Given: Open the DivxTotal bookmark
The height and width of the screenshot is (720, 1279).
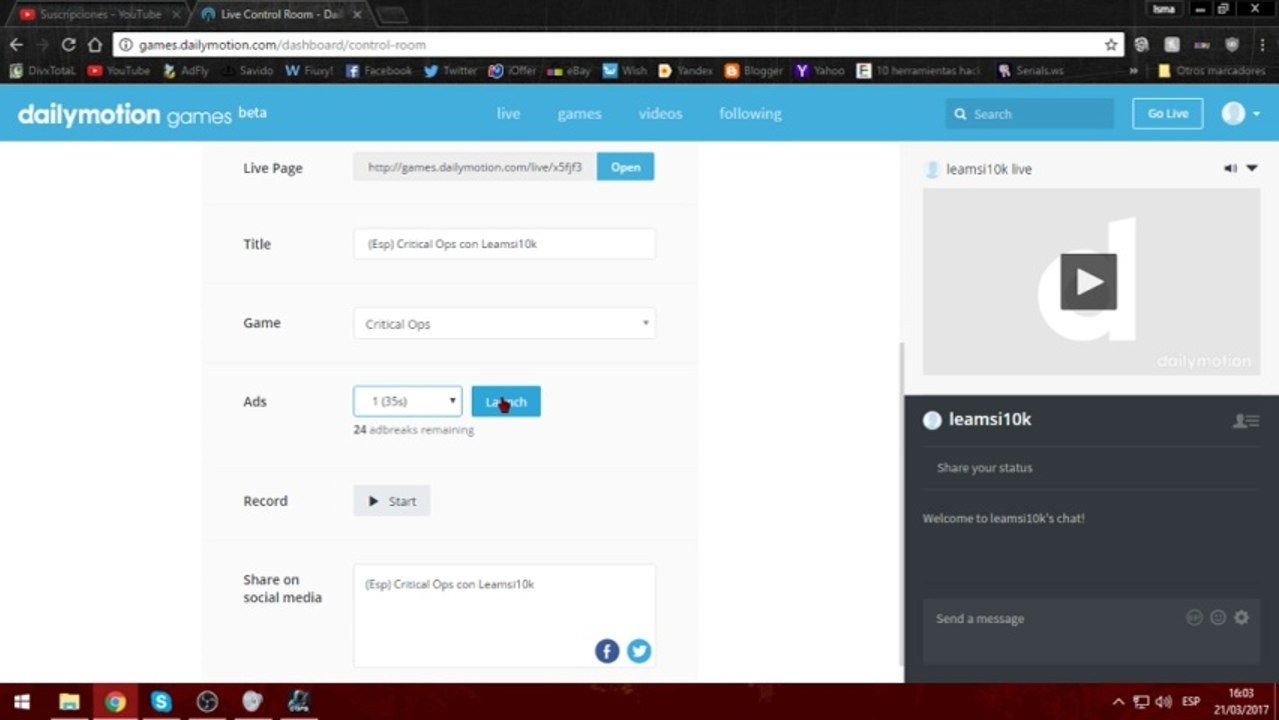Looking at the screenshot, I should coord(43,71).
